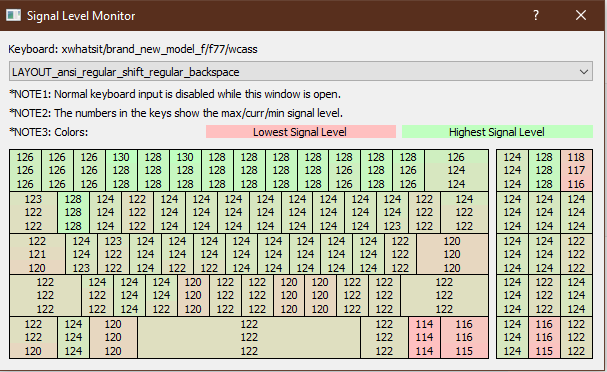Click the green Highest Signal Level swatch
This screenshot has width=607, height=372.
coord(497,132)
